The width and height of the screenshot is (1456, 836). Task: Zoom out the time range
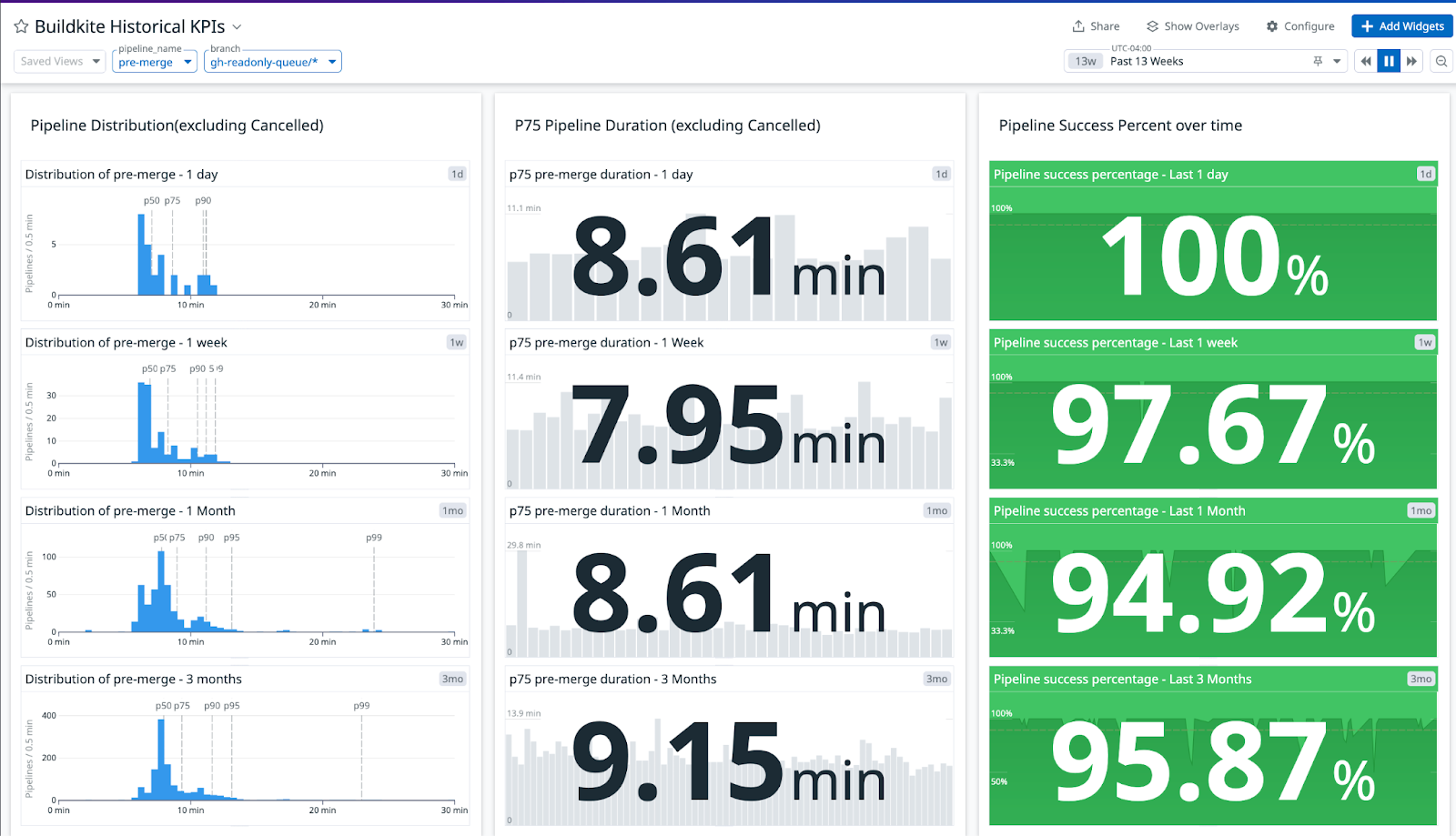pyautogui.click(x=1441, y=61)
